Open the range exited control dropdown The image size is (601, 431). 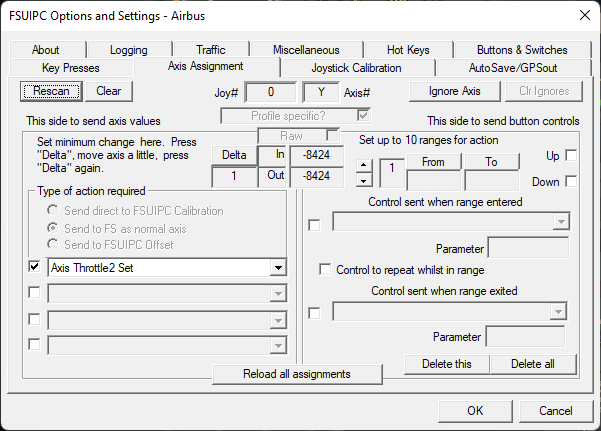click(x=558, y=311)
